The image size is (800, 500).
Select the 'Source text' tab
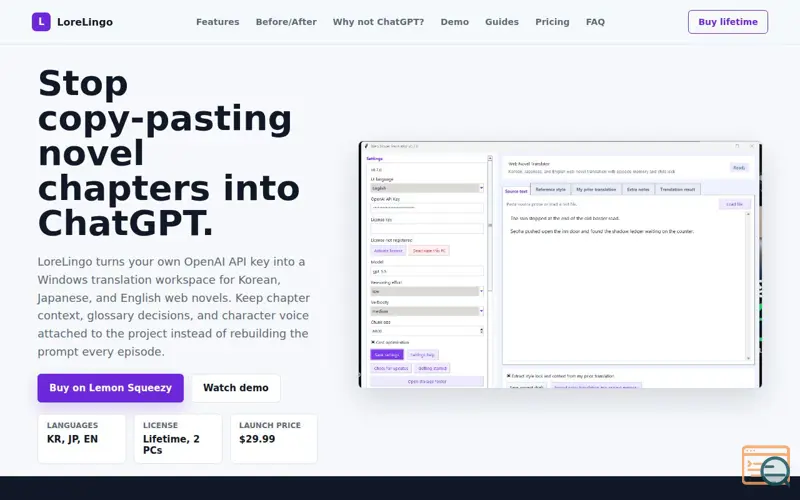pos(516,190)
